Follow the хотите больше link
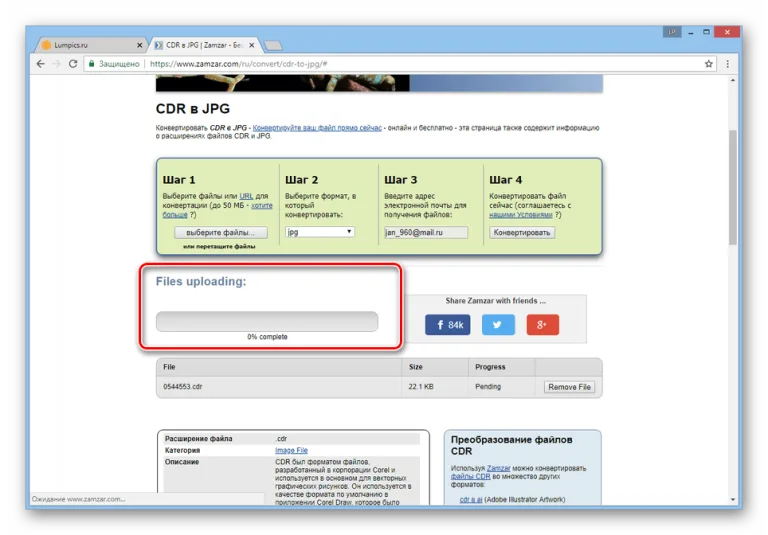The width and height of the screenshot is (768, 535). pyautogui.click(x=217, y=210)
